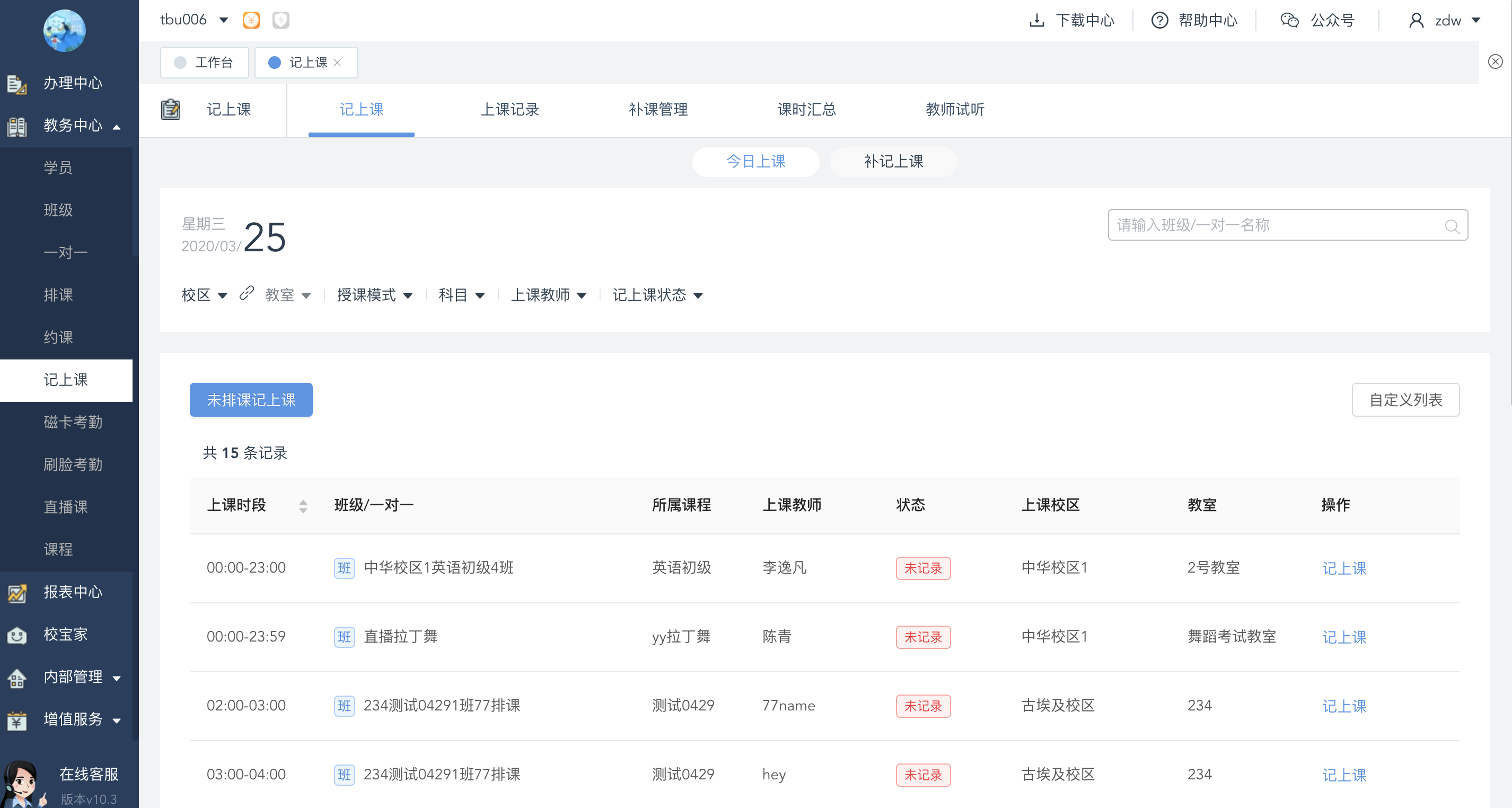Open 课程 in the sidebar
1512x808 pixels.
58,549
